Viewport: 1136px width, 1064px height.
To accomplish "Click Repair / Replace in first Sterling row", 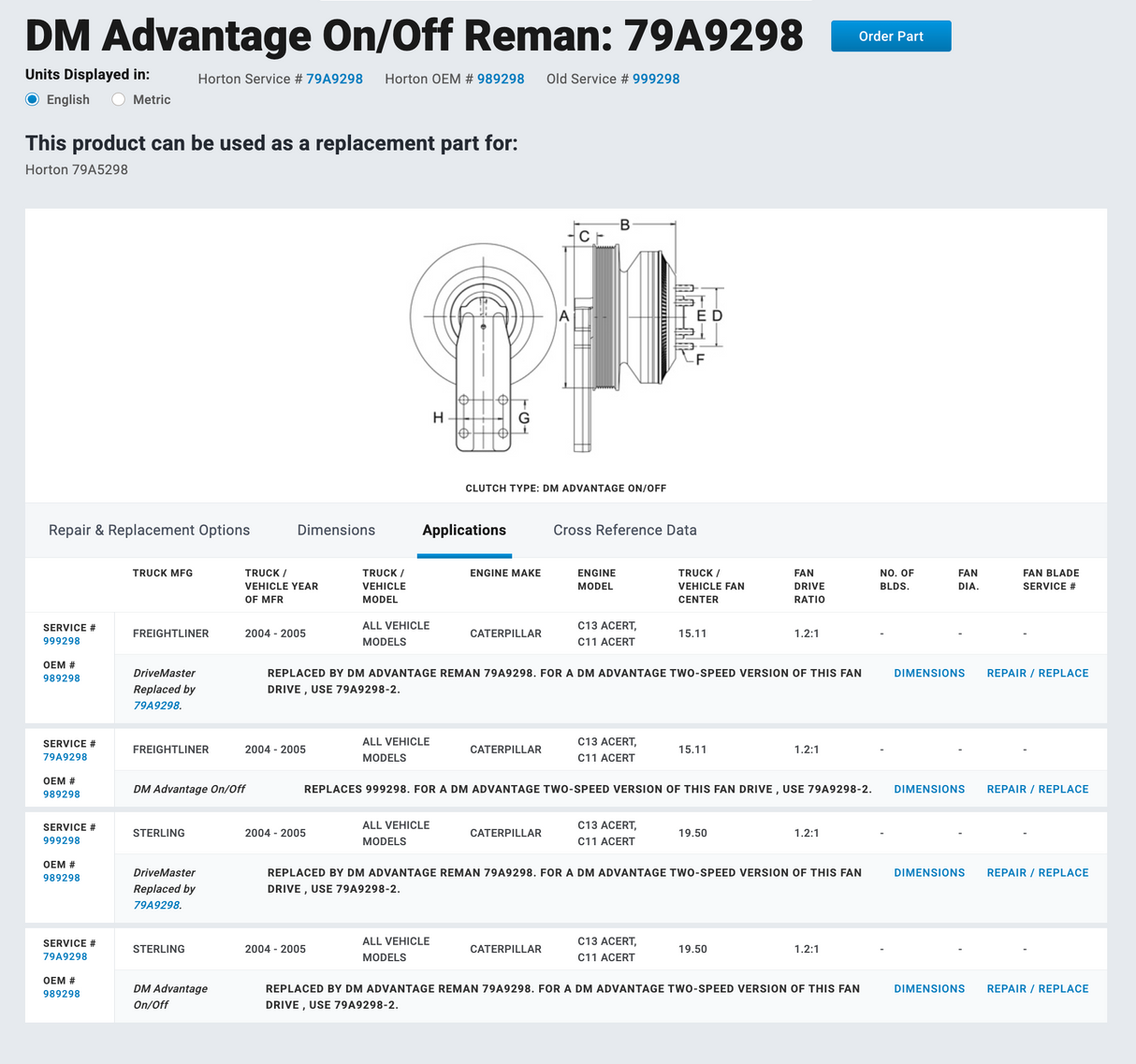I will (1037, 872).
